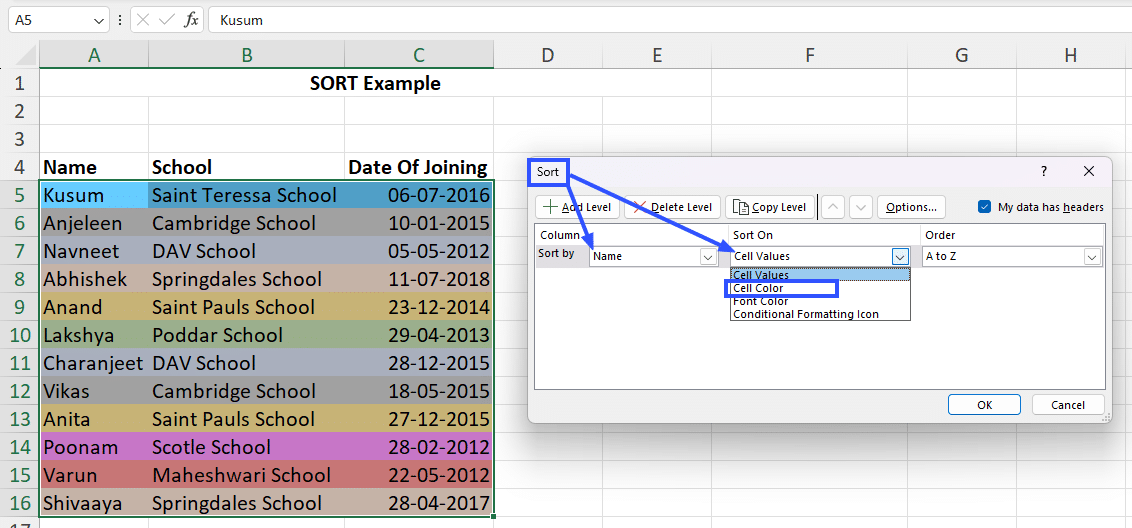Select the cell containing Anjeleen
Screen dimensions: 1132x528
pos(94,223)
